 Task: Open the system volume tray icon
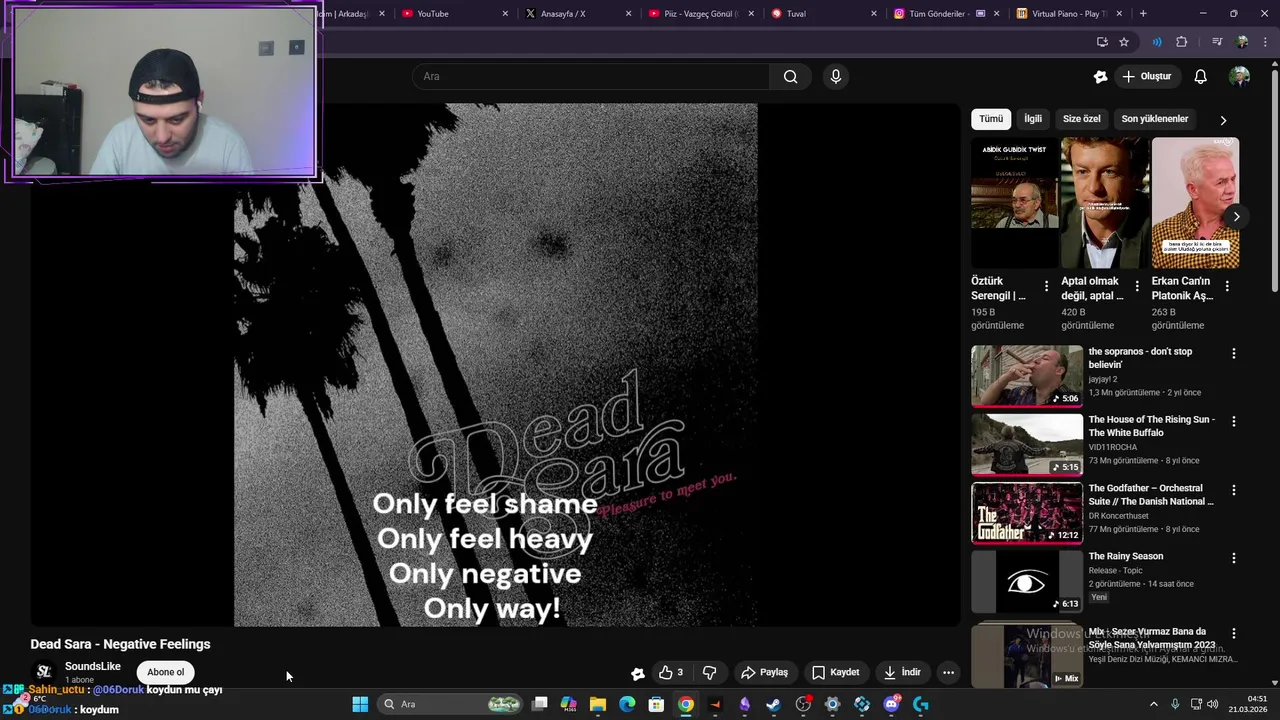1213,704
